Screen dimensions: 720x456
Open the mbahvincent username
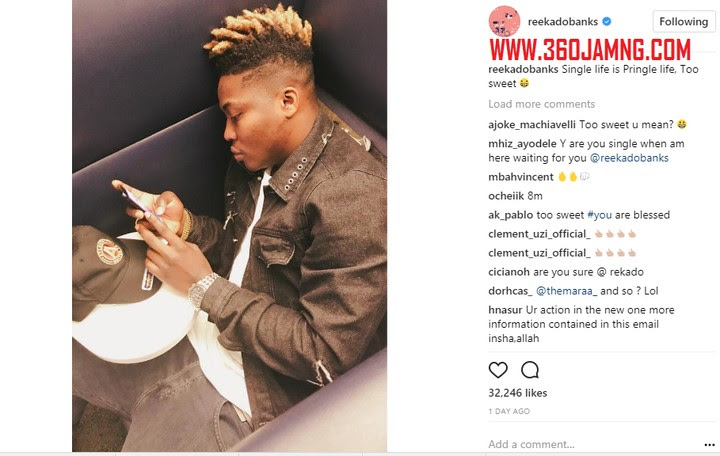pos(521,177)
